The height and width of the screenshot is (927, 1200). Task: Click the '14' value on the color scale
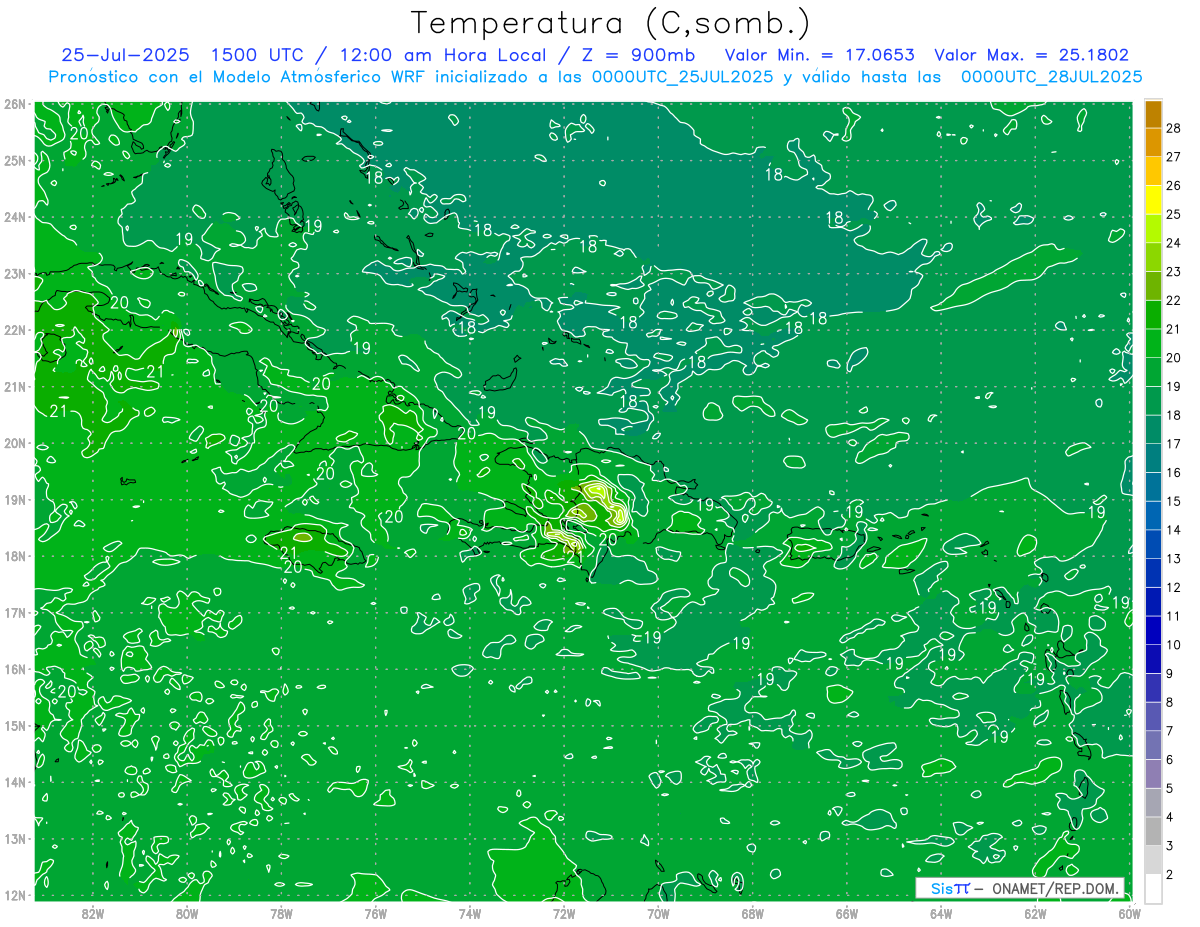pyautogui.click(x=1173, y=530)
